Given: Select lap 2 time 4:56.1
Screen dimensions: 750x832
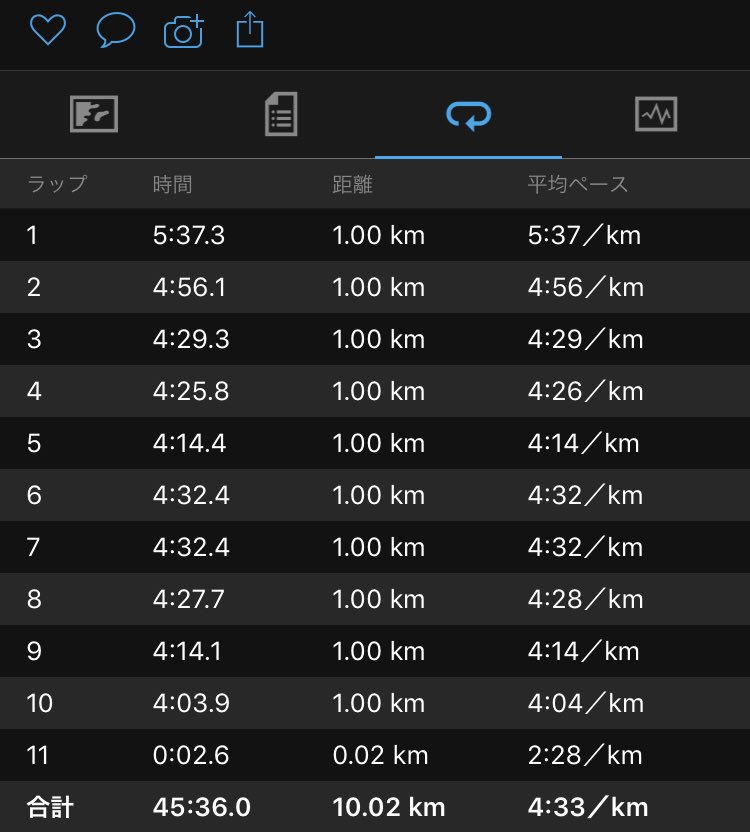Looking at the screenshot, I should tap(189, 287).
